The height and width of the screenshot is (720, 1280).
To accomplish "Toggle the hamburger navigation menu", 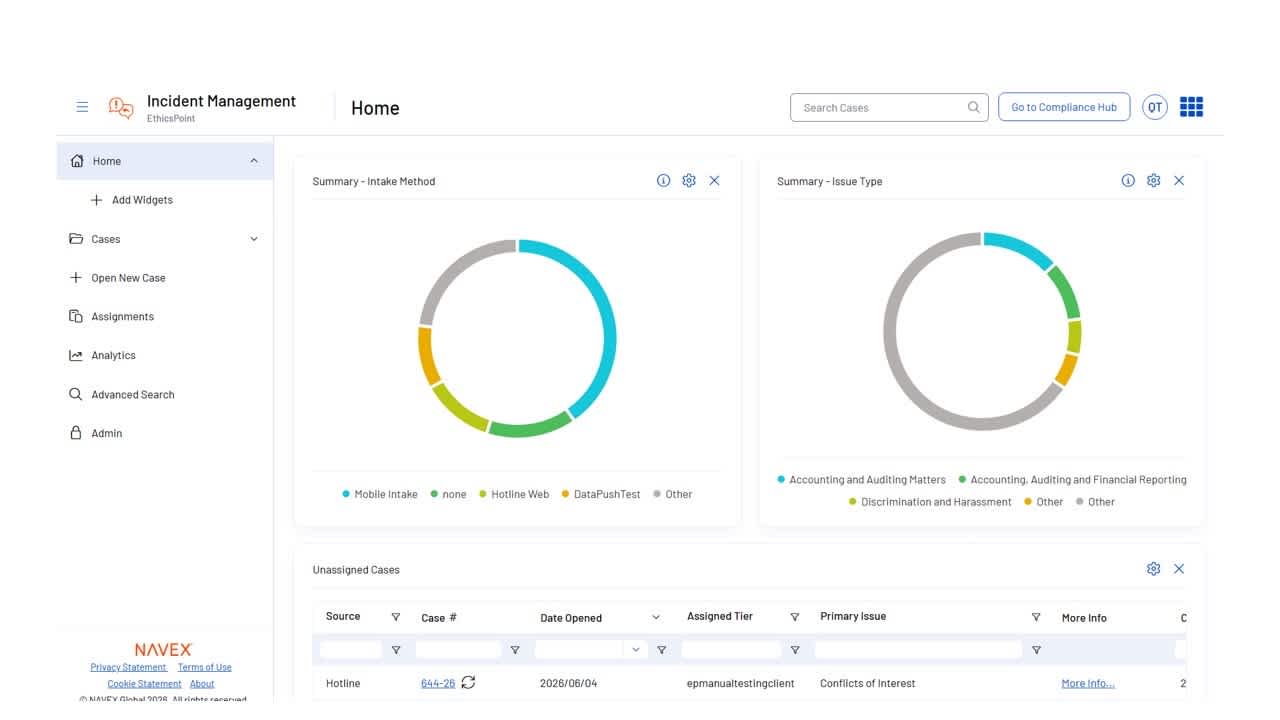I will pos(82,107).
